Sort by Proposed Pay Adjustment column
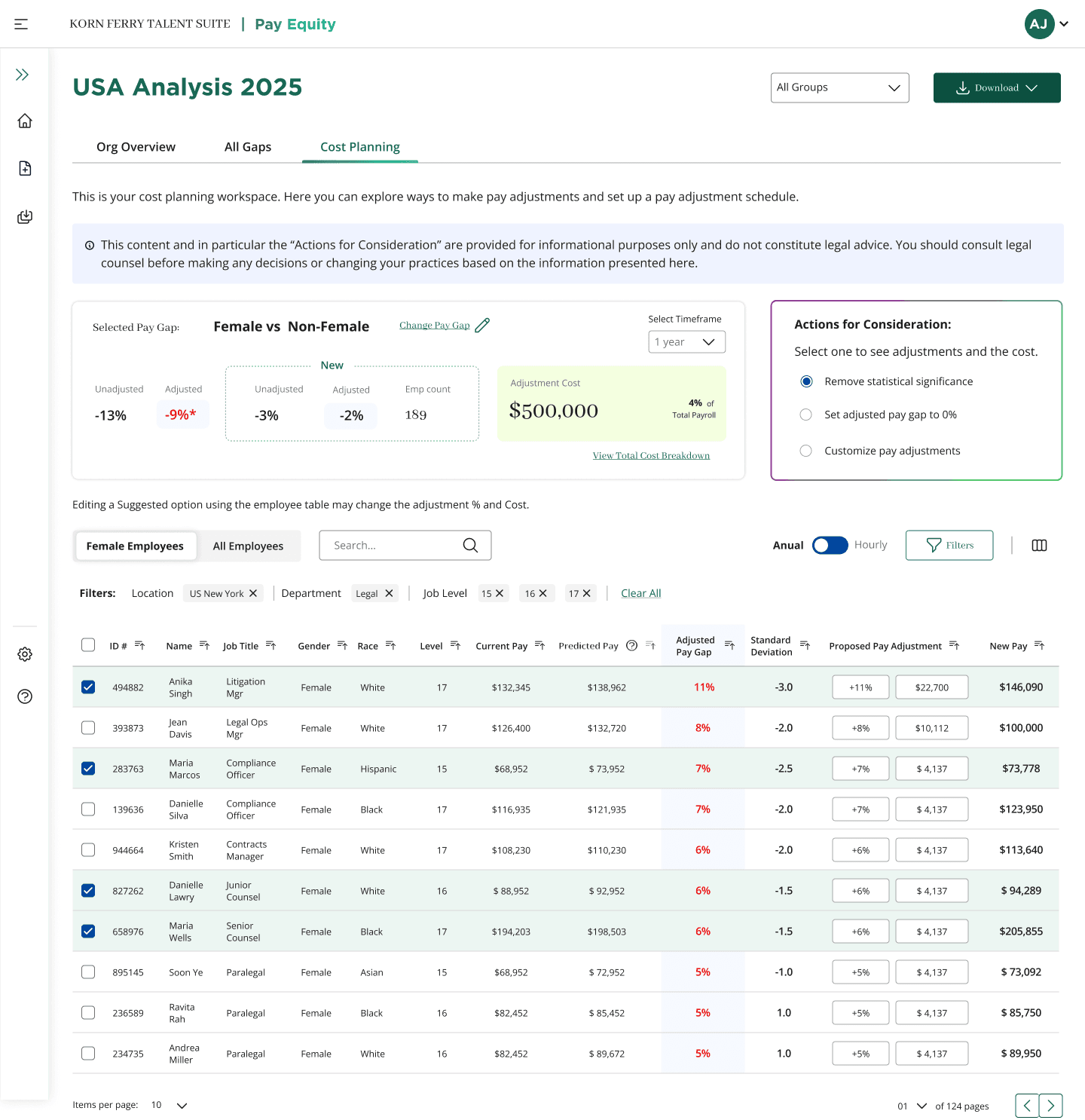Image resolution: width=1085 pixels, height=1120 pixels. pos(954,645)
